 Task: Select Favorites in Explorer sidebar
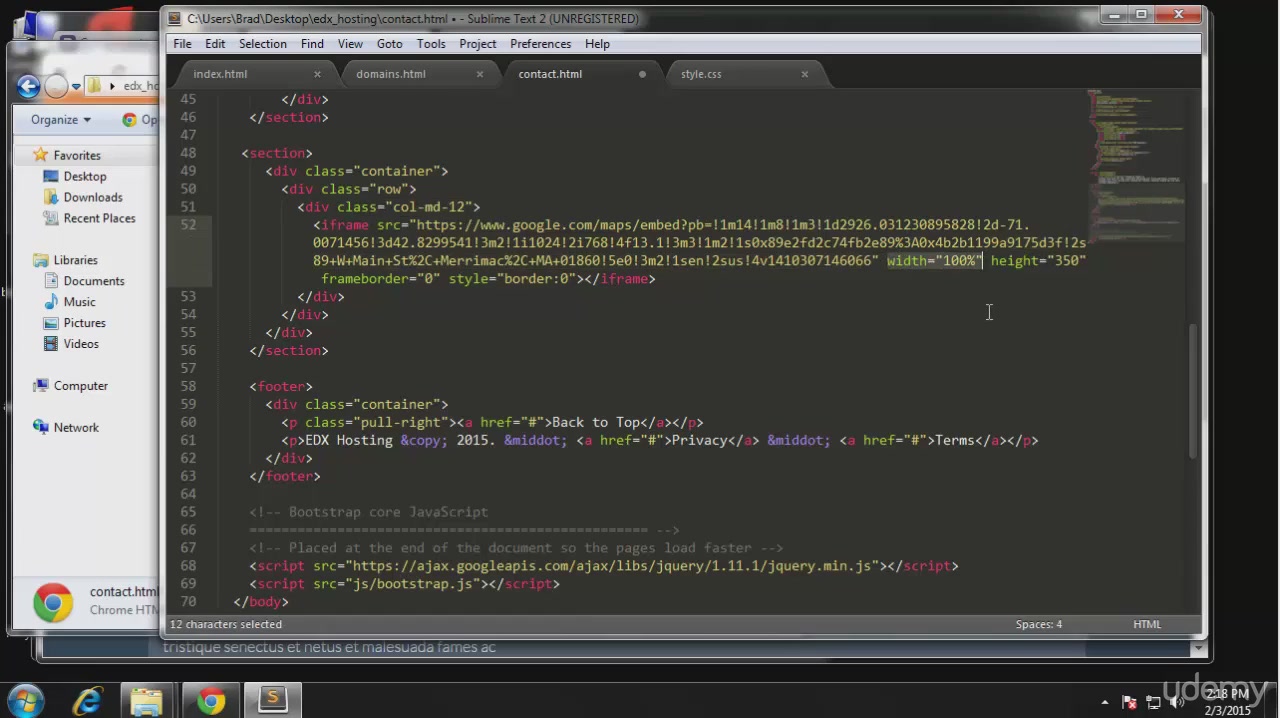pyautogui.click(x=77, y=155)
